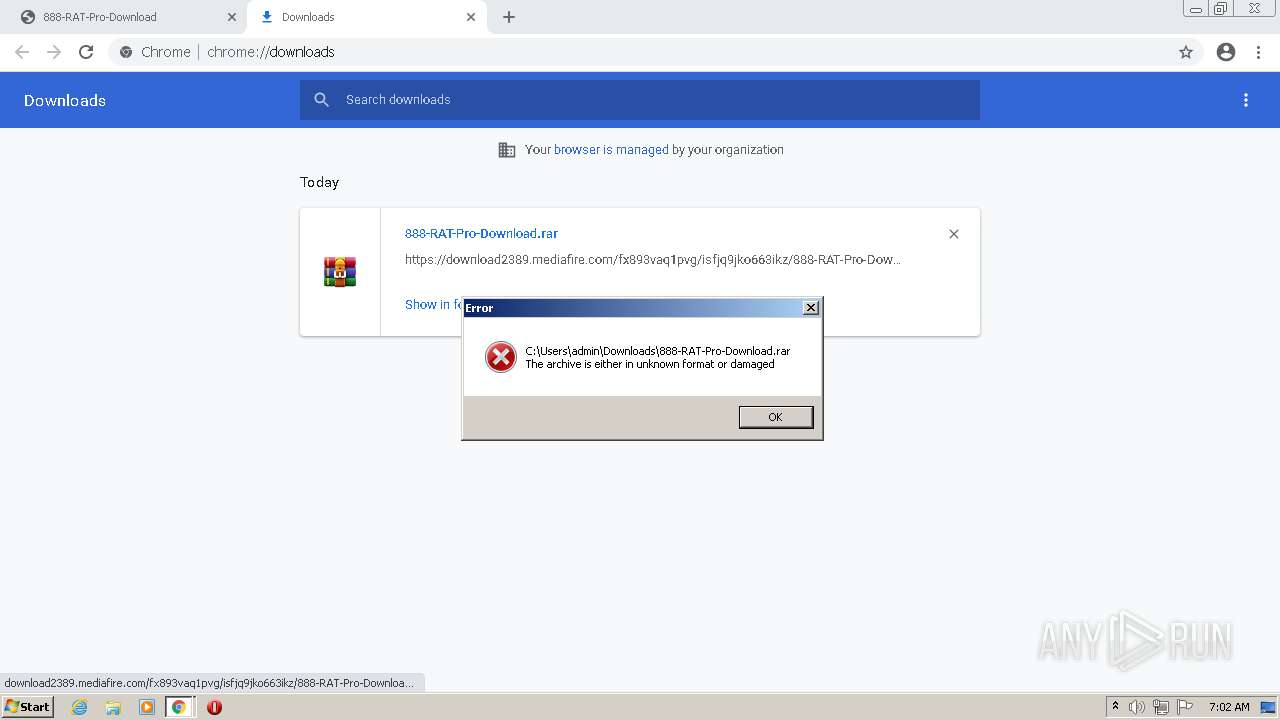Click the Search downloads field

pyautogui.click(x=640, y=100)
